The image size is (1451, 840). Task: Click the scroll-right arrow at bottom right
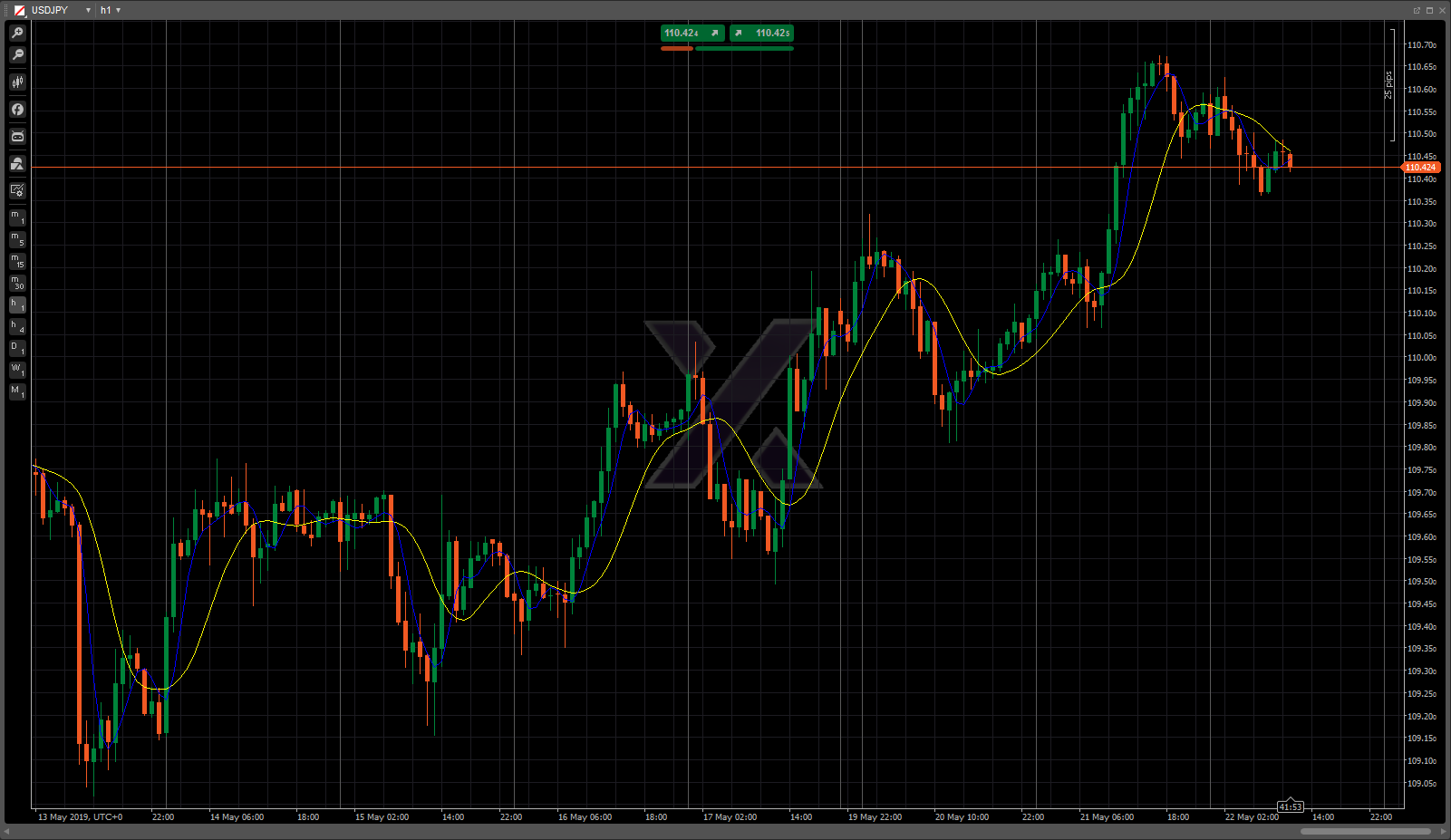coord(1443,831)
